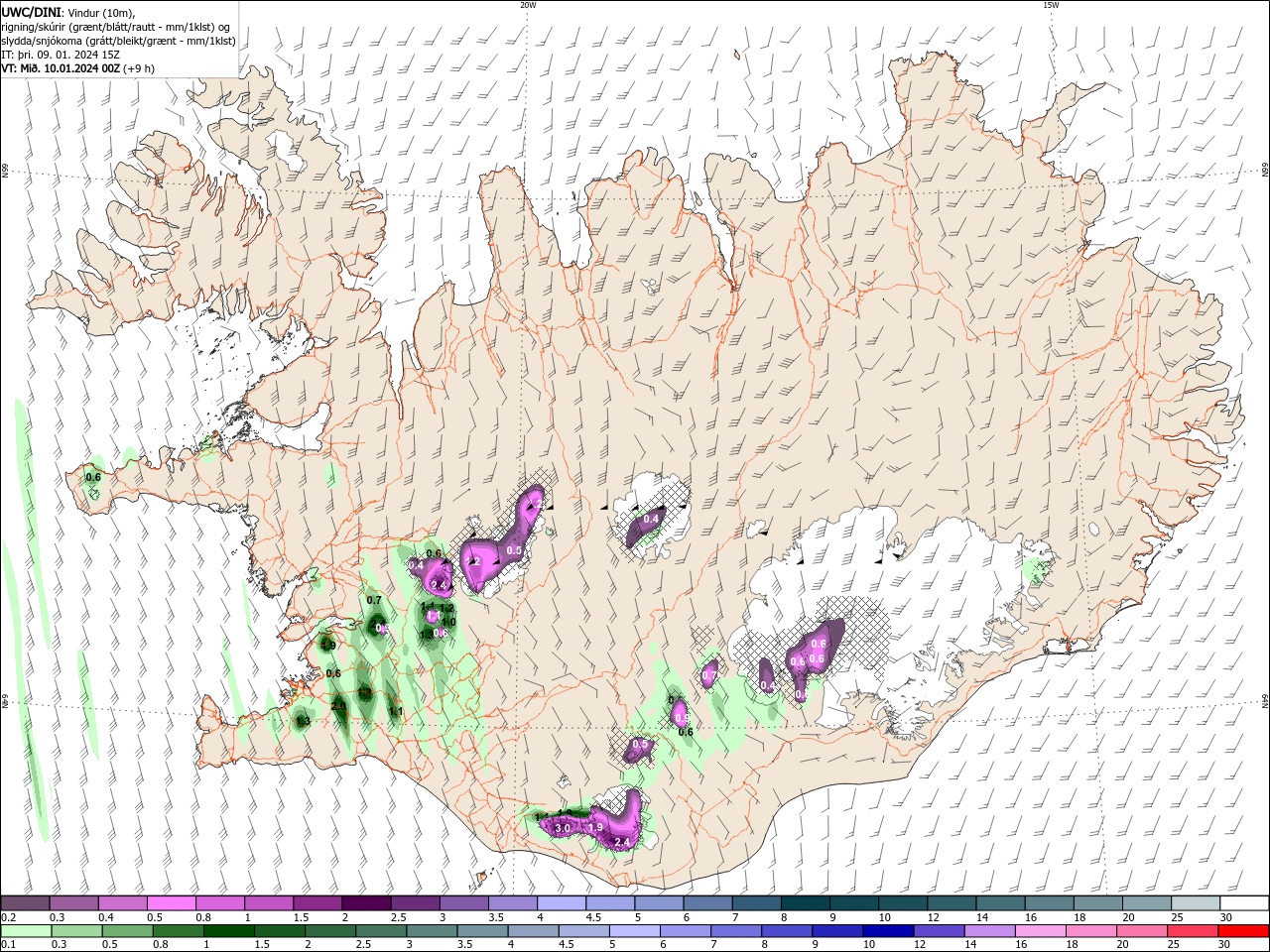Choose the 6–7 slate blue upper legend swatch
1270x952 pixels.
point(708,903)
